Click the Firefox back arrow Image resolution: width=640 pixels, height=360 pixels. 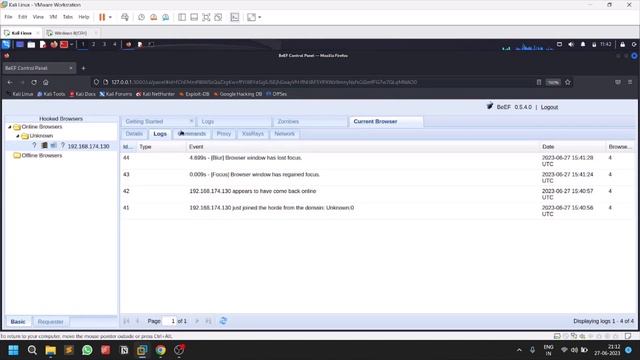(10, 82)
